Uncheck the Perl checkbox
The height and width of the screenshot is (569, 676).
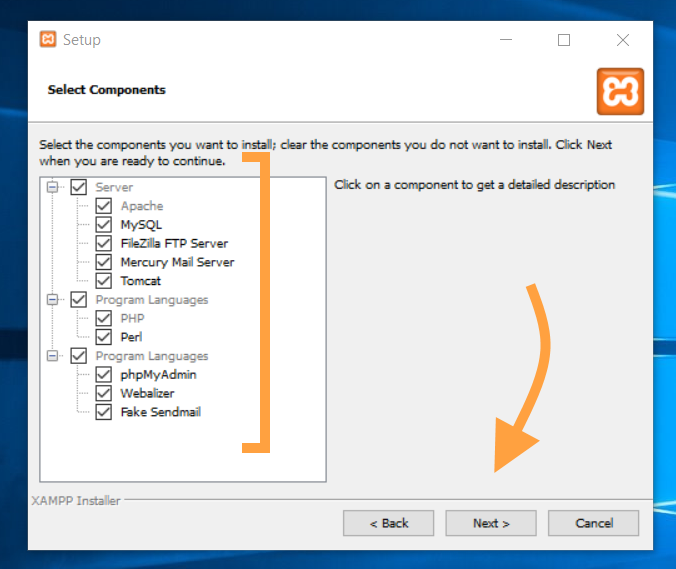(x=103, y=337)
